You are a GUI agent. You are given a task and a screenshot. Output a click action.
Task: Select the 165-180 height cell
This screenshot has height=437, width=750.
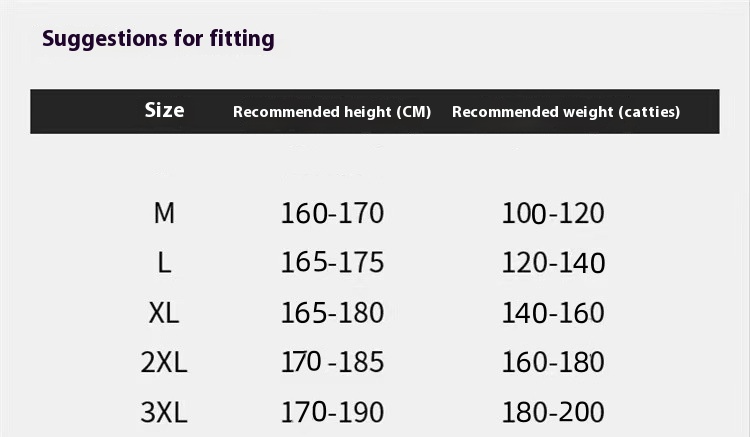[332, 313]
